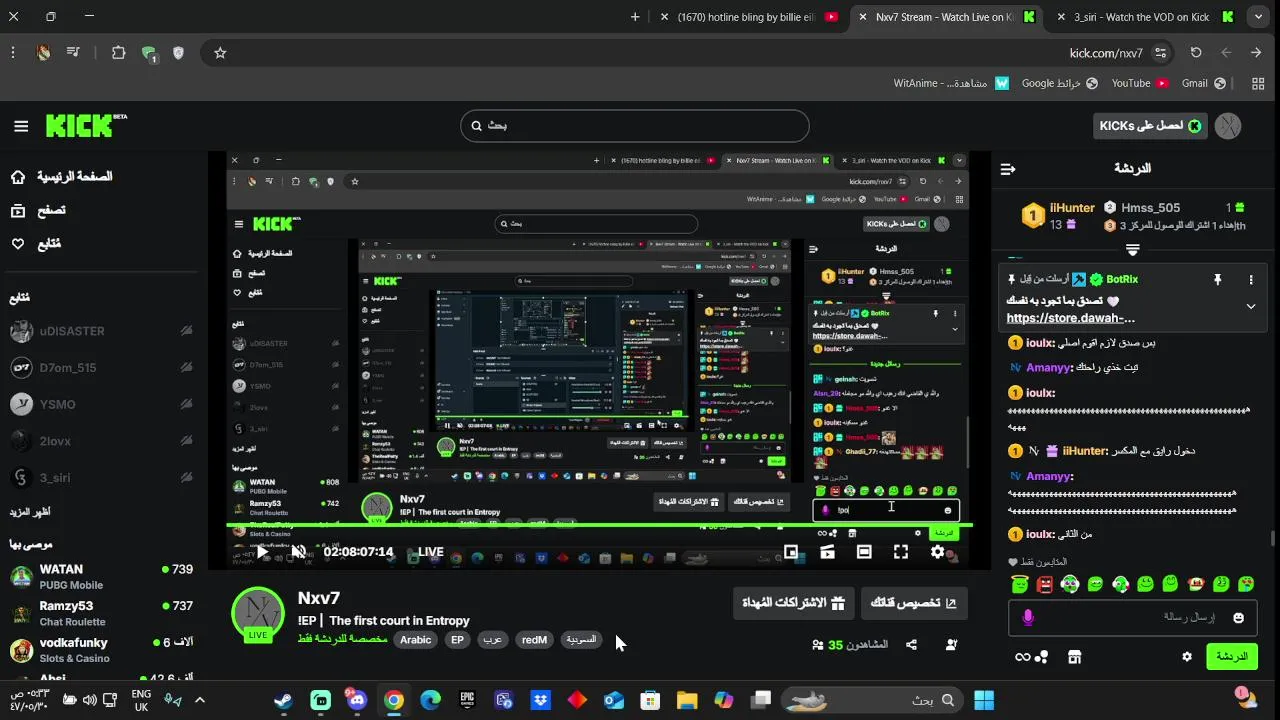1280x720 pixels.
Task: Open WATAN recommended PUBG Mobile channel
Action: click(100, 577)
